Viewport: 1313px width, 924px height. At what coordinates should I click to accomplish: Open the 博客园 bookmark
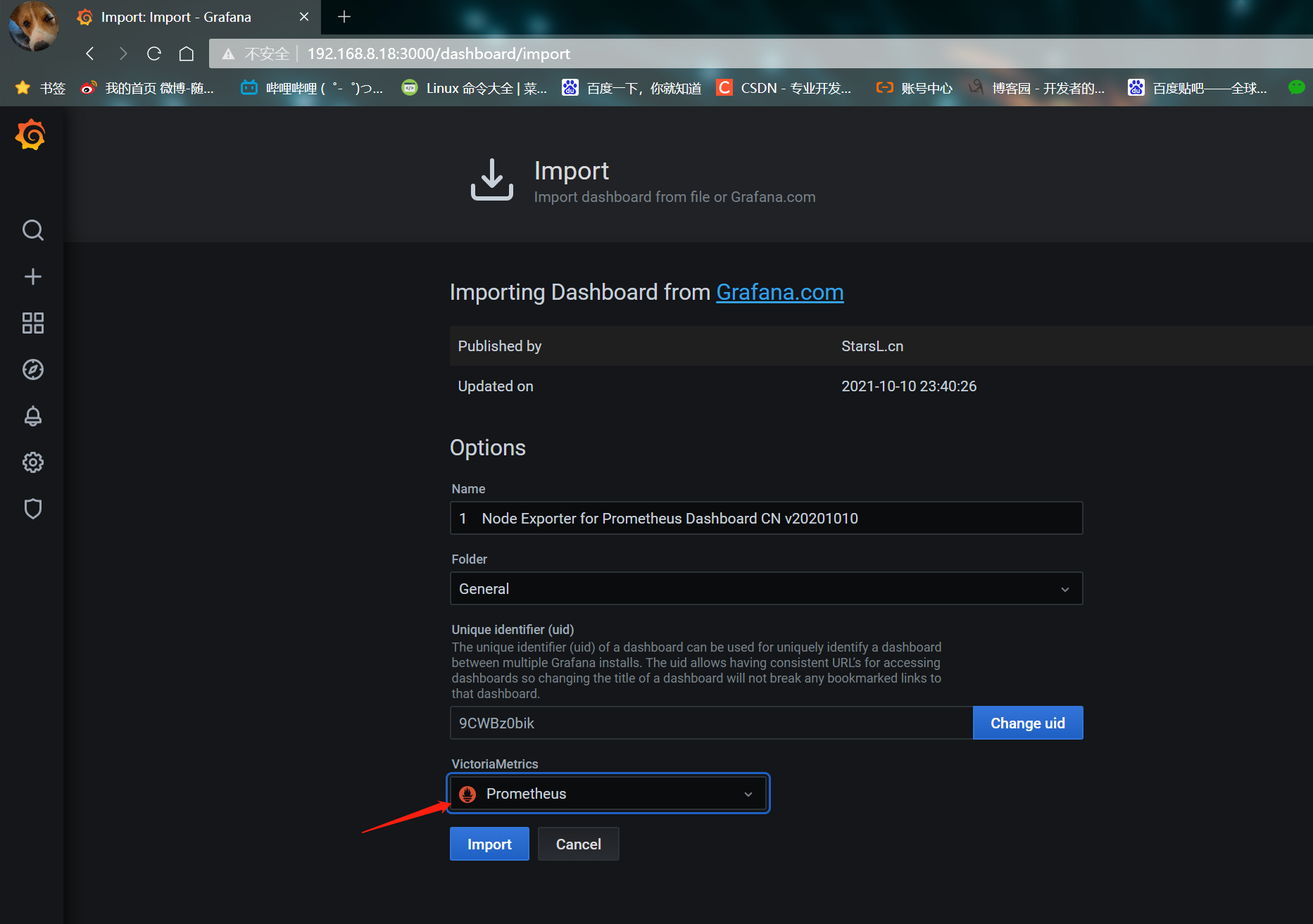[x=1036, y=88]
